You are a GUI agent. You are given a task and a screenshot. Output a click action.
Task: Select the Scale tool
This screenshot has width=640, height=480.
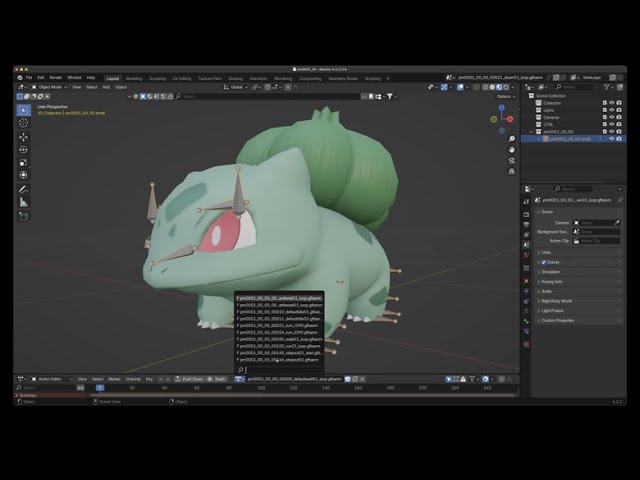23,162
